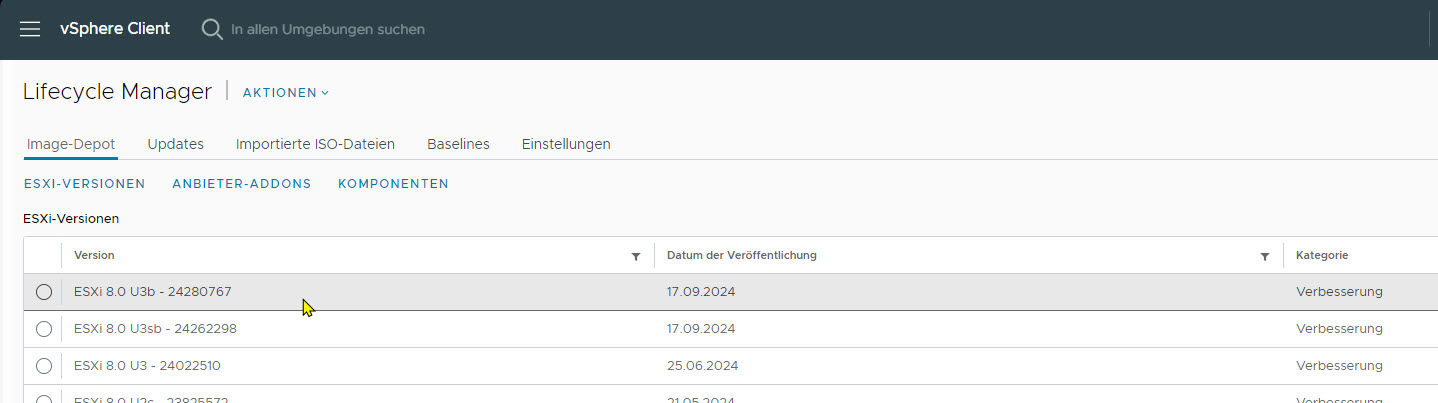Click the search magnifier icon
This screenshot has height=403, width=1438.
coord(212,29)
